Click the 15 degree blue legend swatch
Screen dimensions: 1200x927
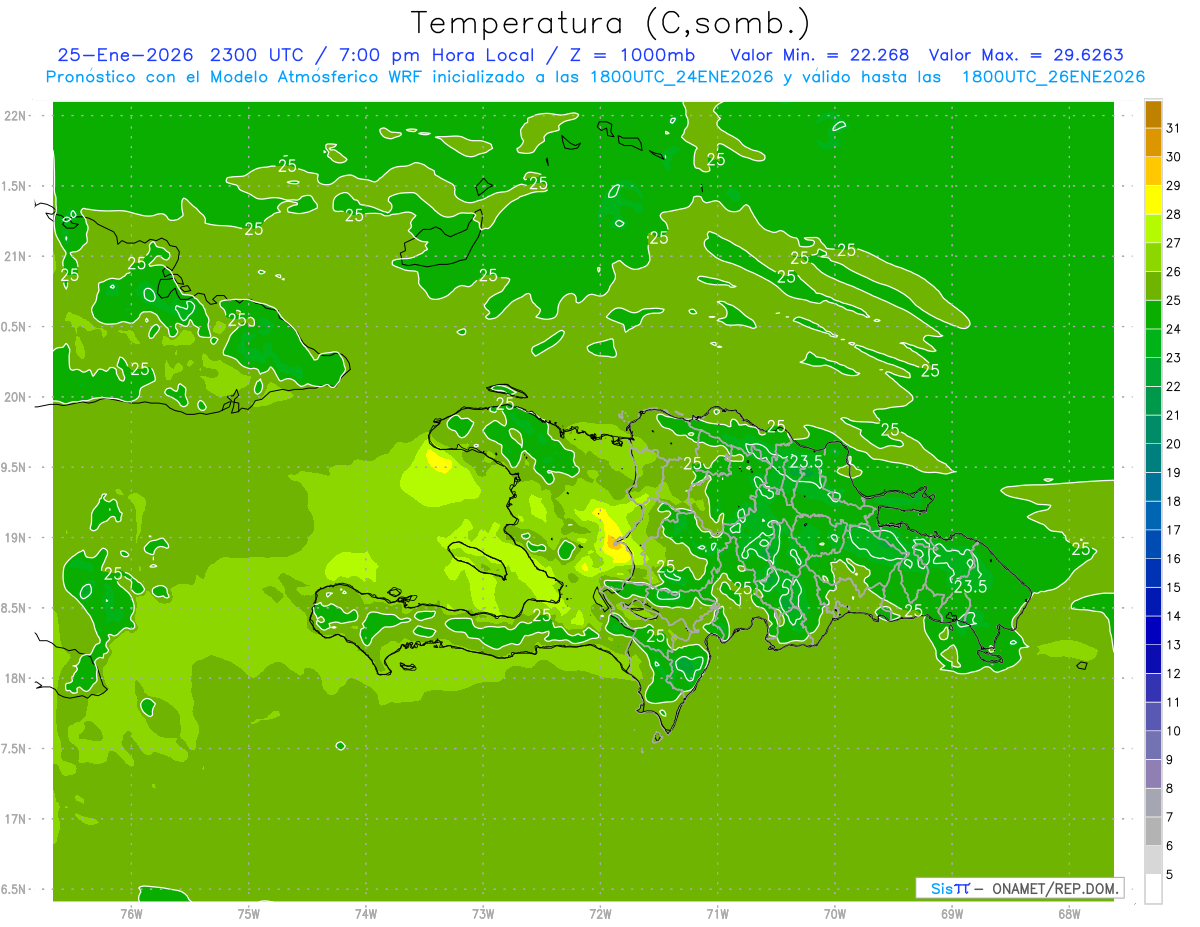1153,573
